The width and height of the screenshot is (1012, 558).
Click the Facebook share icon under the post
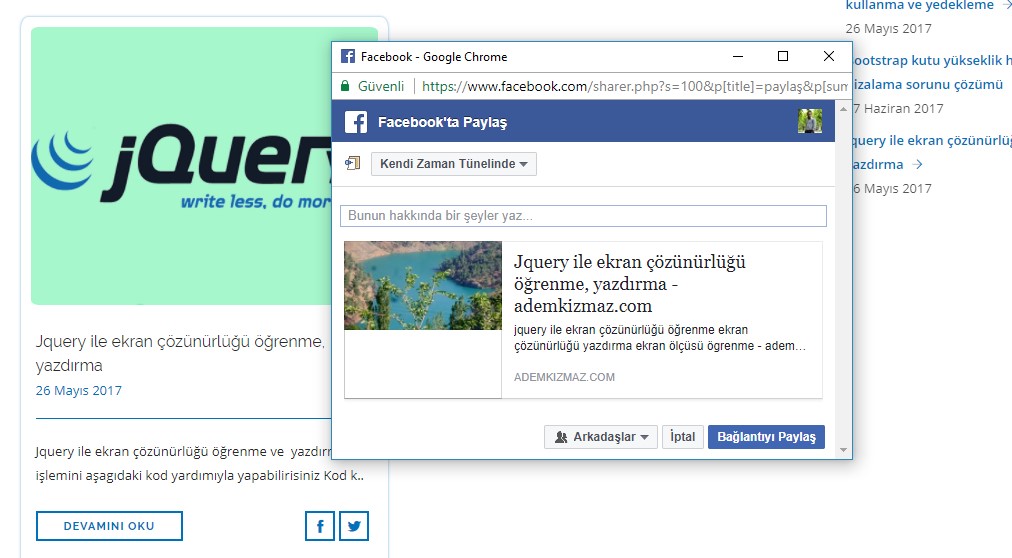[x=319, y=526]
